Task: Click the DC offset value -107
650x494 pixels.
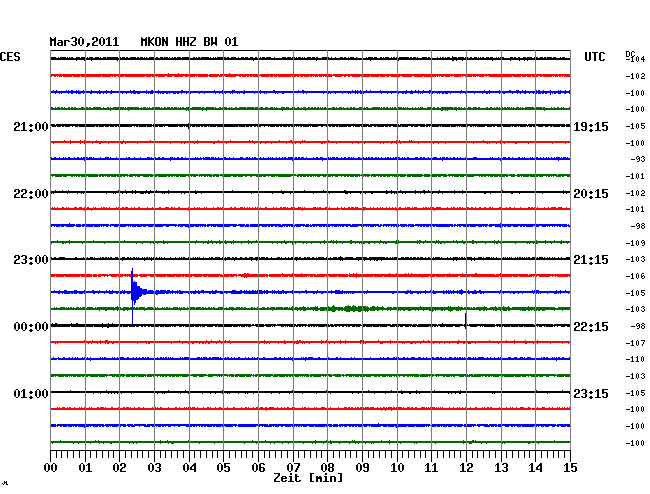Action: tap(635, 343)
